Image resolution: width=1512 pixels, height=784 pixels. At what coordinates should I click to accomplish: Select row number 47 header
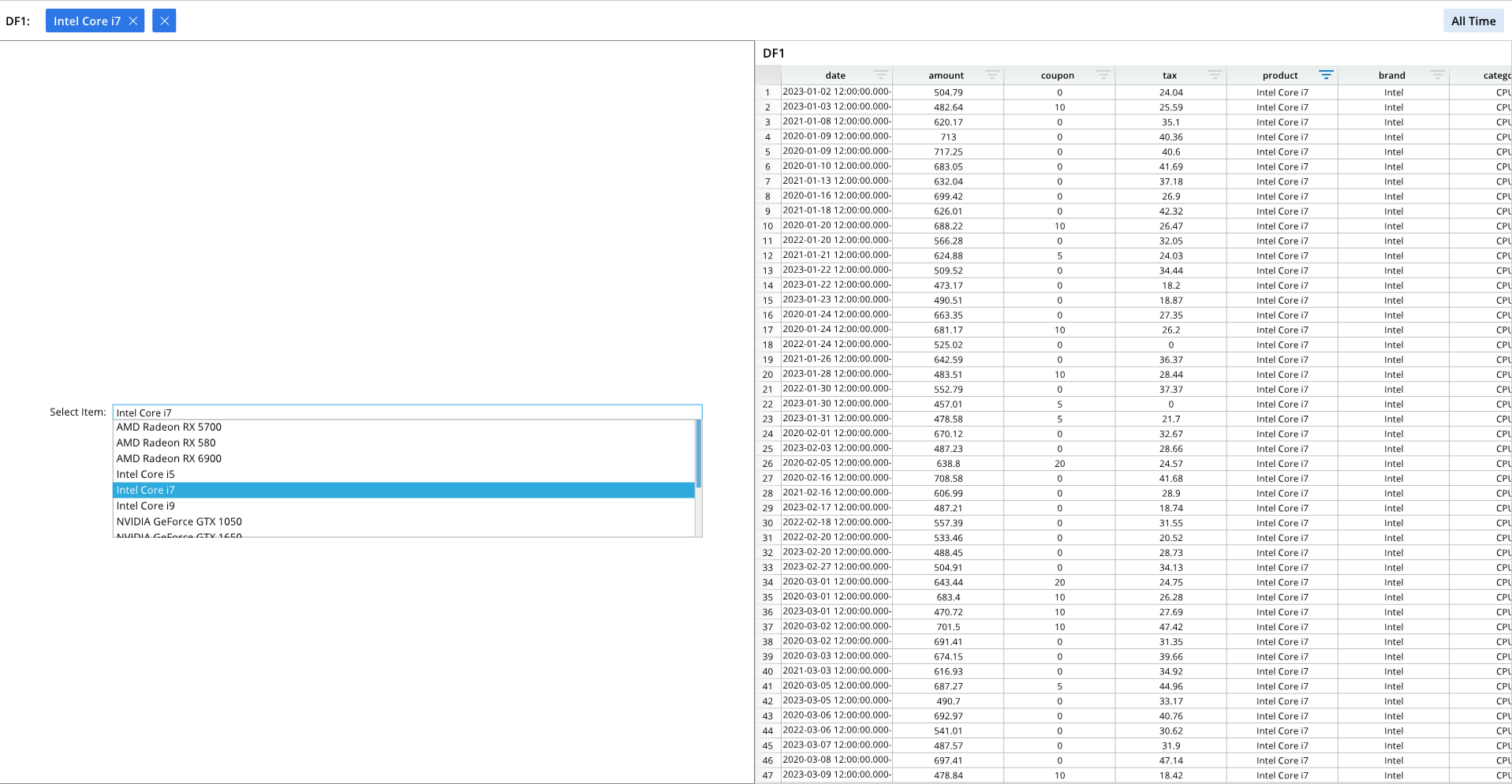coord(767,775)
